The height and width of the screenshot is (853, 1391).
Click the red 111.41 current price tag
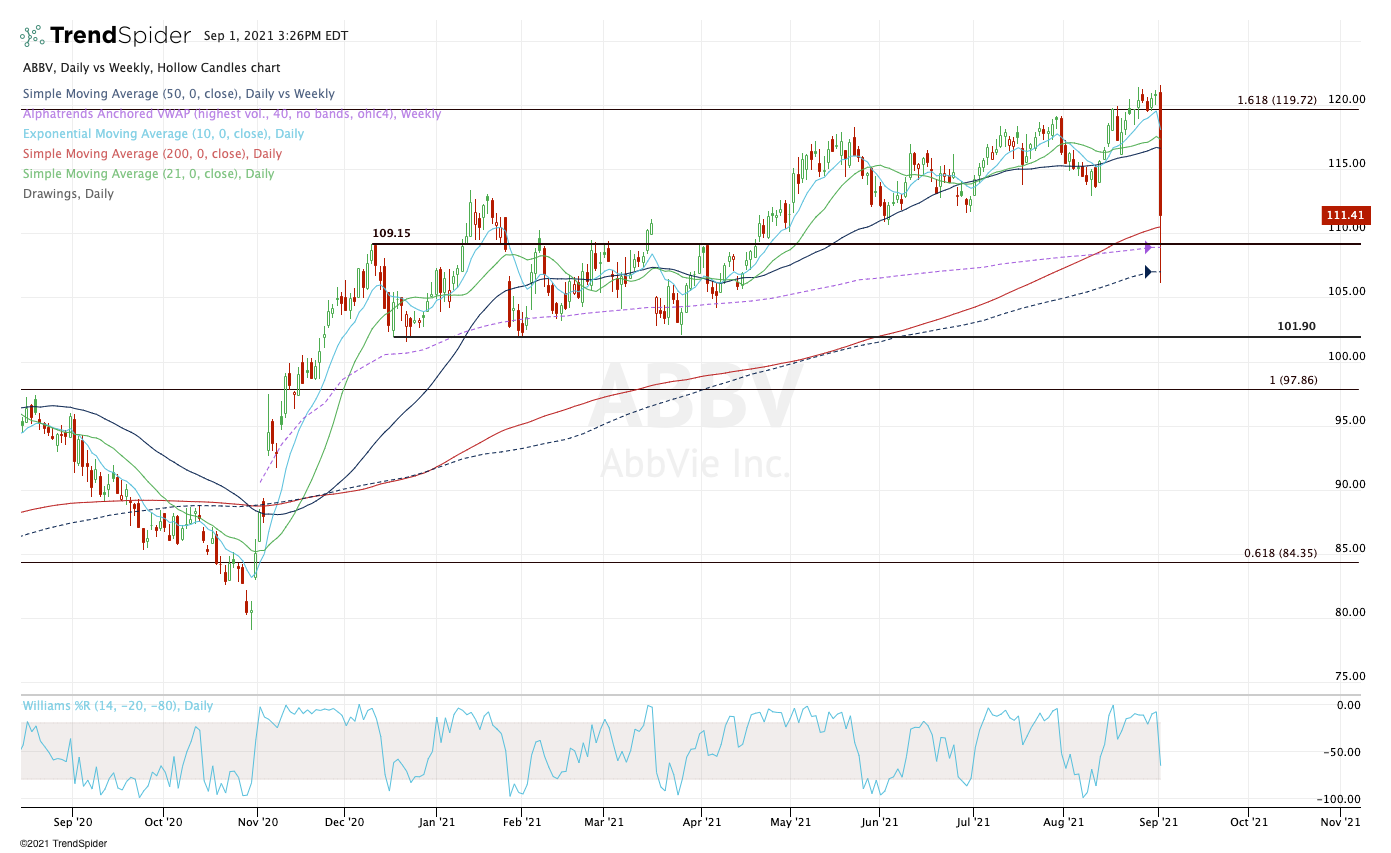coord(1346,215)
